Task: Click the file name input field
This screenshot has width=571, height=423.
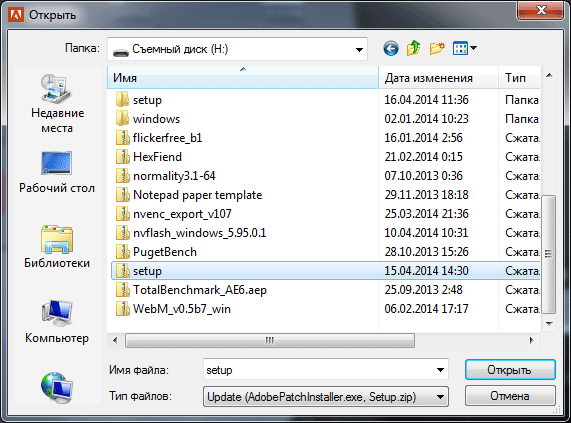Action: [x=319, y=370]
